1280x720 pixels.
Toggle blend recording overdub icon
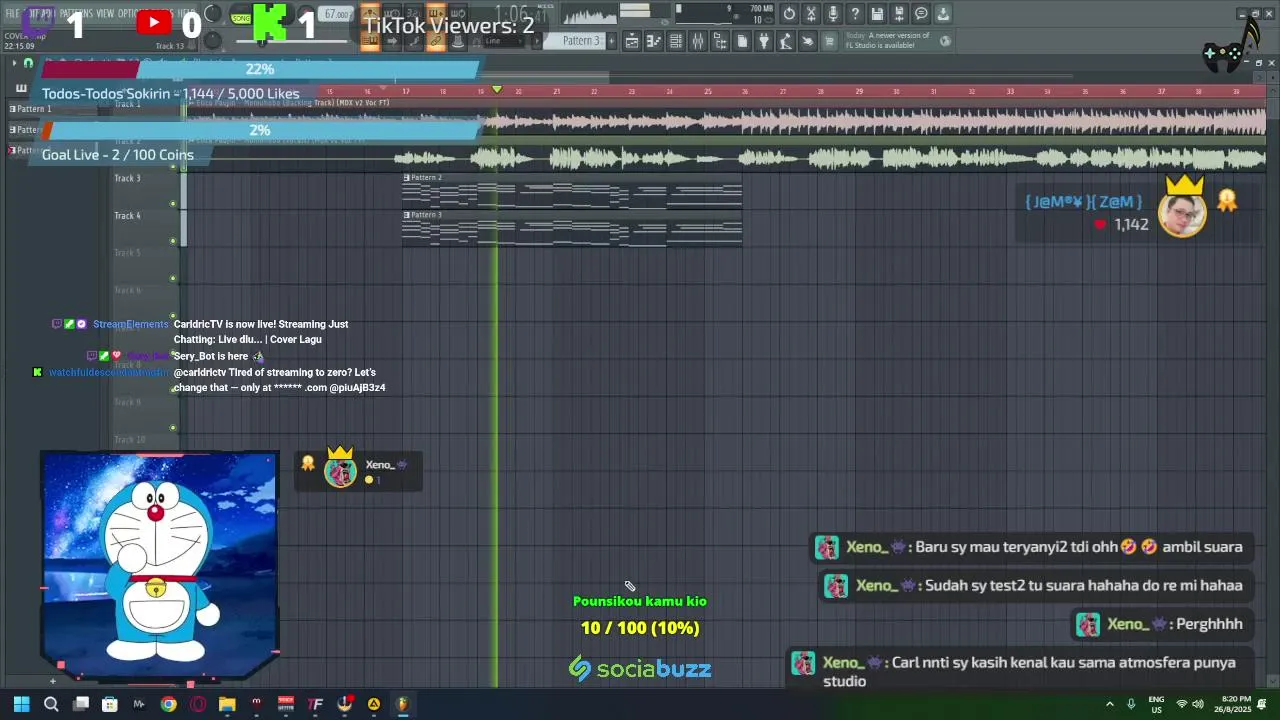(x=436, y=13)
